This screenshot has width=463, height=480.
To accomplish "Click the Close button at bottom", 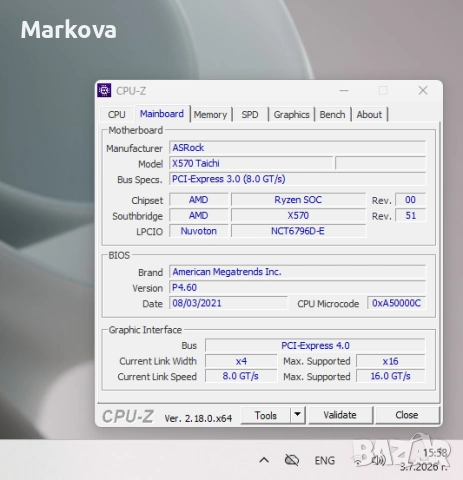I will 407,415.
